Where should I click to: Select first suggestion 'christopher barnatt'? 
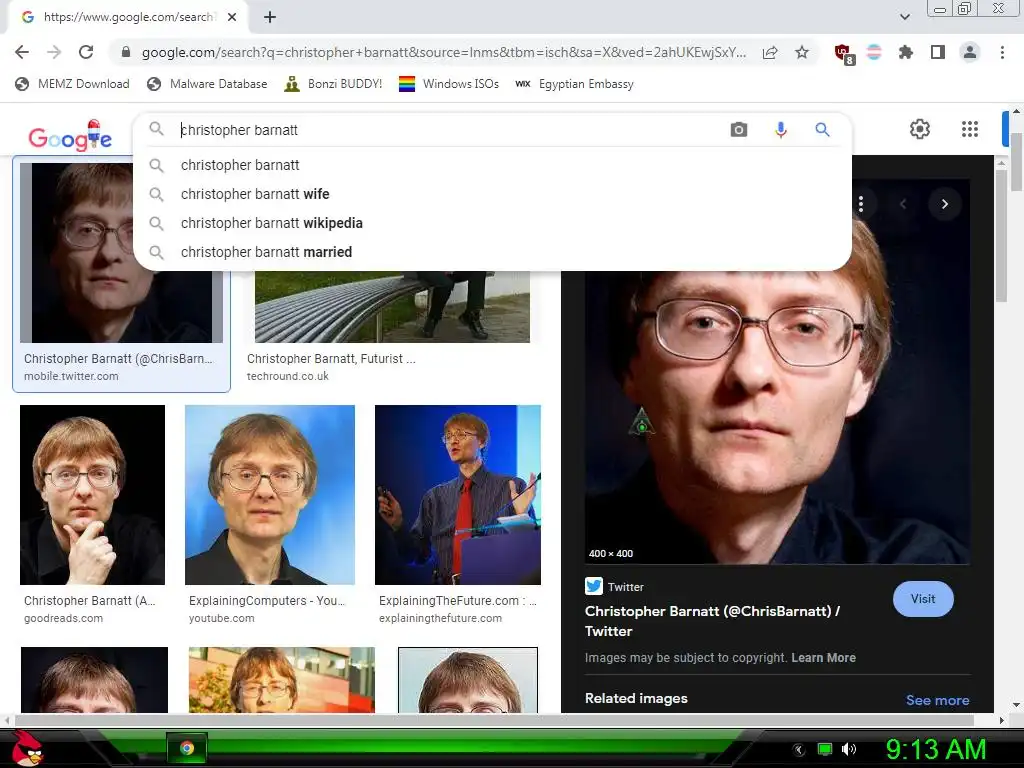click(x=492, y=165)
